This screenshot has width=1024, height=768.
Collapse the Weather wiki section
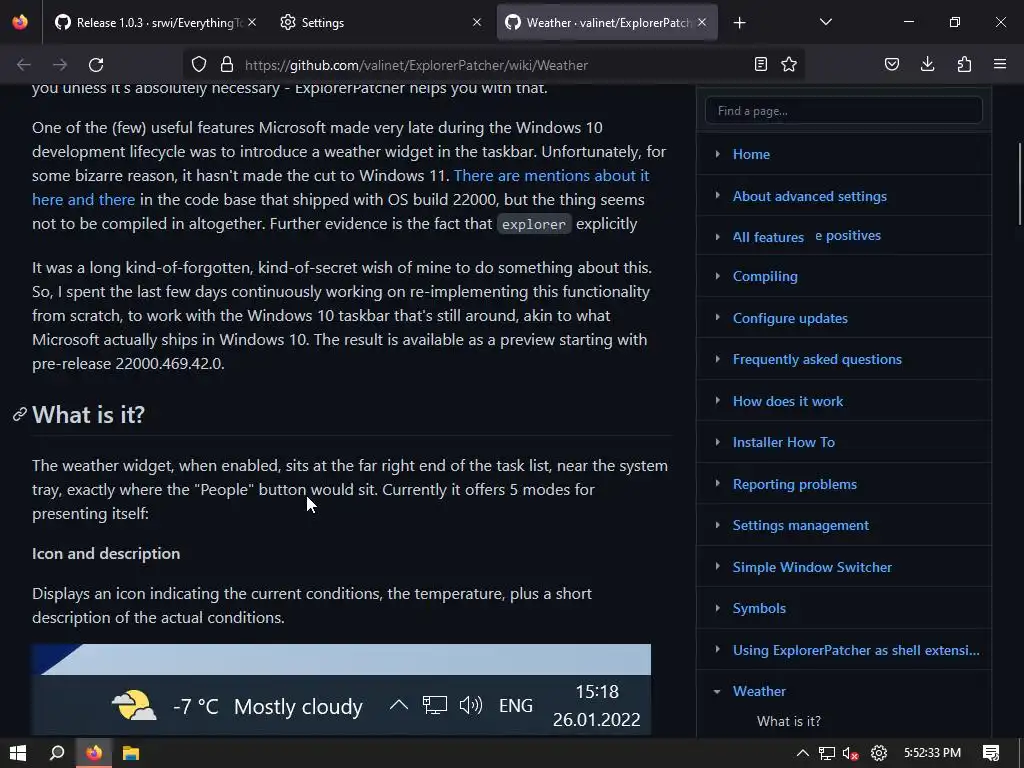[718, 691]
